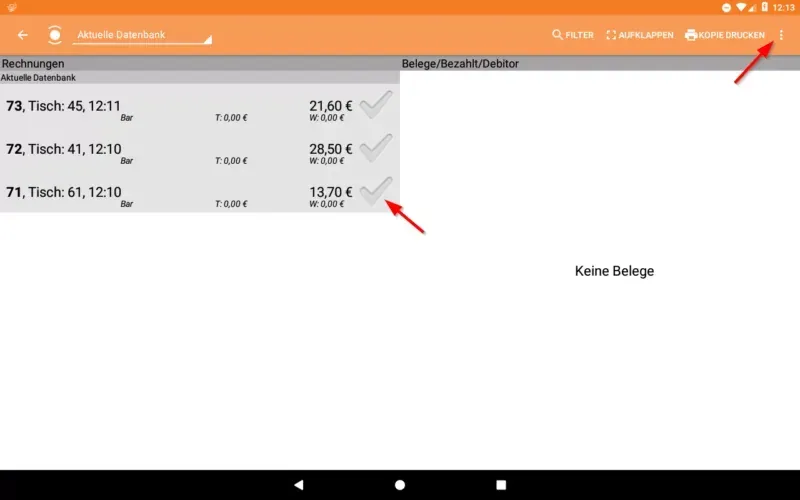The height and width of the screenshot is (500, 800).
Task: Select invoice 72, Tisch 41
Action: tap(199, 149)
